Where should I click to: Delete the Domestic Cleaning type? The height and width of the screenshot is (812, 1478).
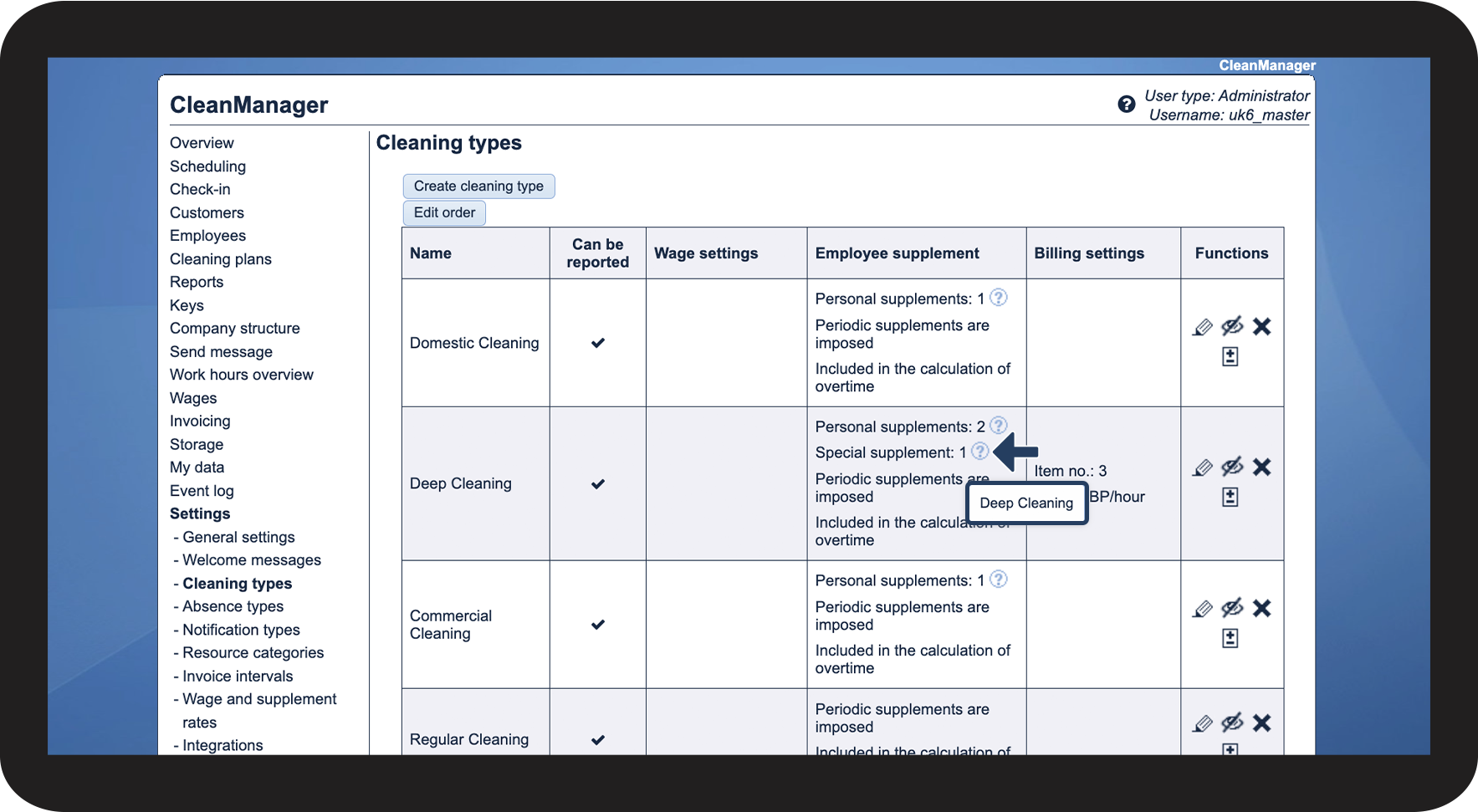1261,326
